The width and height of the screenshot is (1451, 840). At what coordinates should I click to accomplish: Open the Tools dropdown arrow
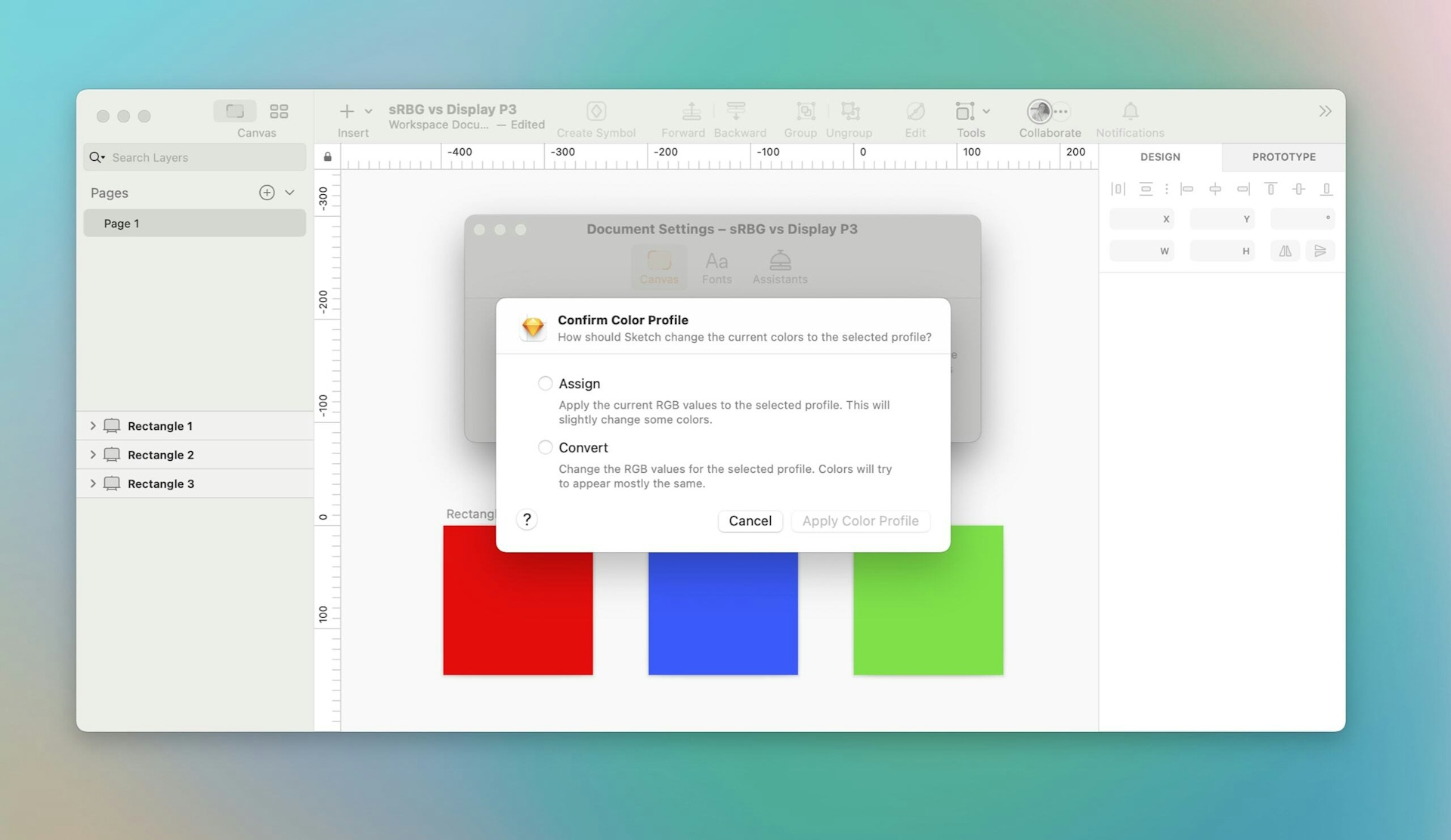pos(988,110)
